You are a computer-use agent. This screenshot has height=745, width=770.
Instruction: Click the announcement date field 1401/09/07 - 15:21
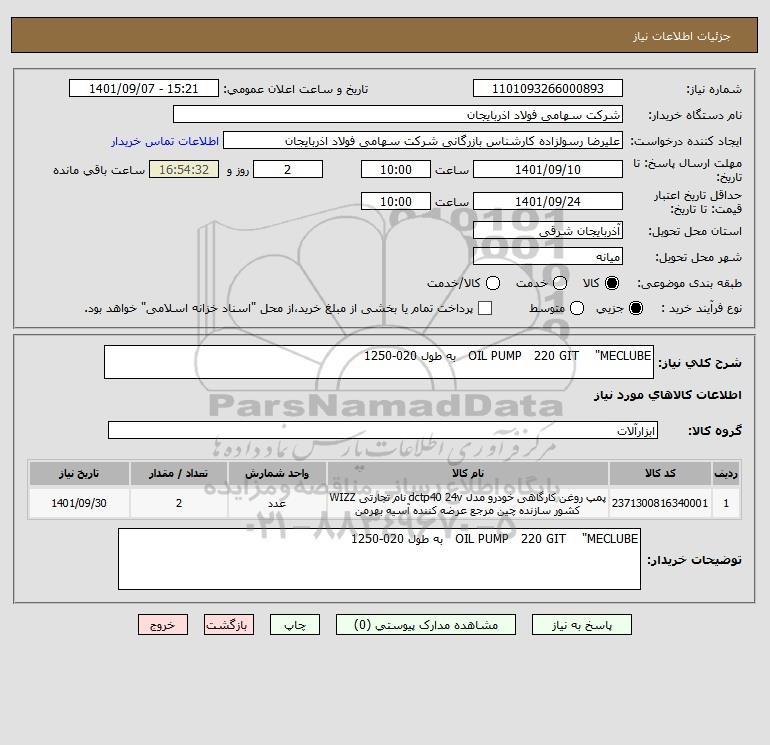(x=143, y=88)
